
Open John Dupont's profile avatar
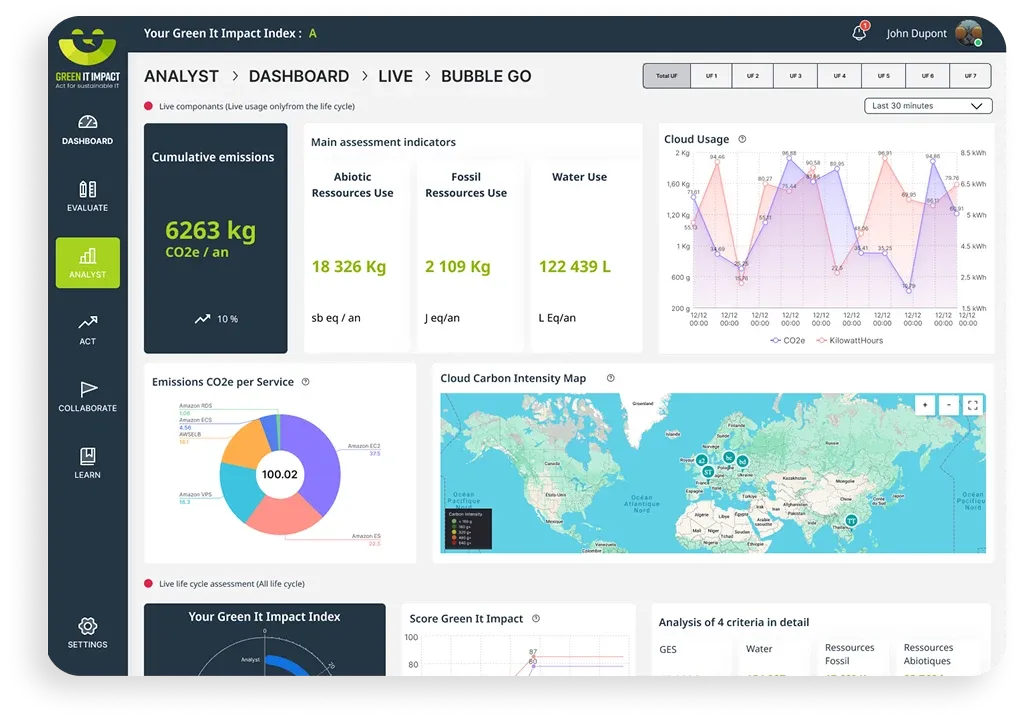click(968, 33)
